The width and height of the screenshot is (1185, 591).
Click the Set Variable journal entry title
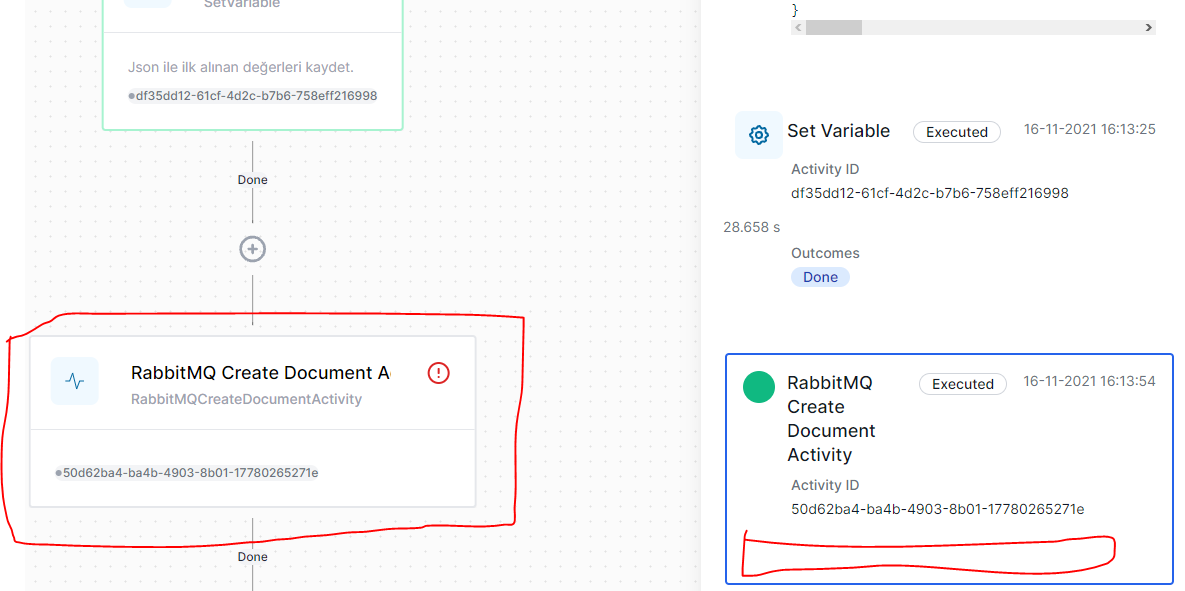[x=839, y=131]
